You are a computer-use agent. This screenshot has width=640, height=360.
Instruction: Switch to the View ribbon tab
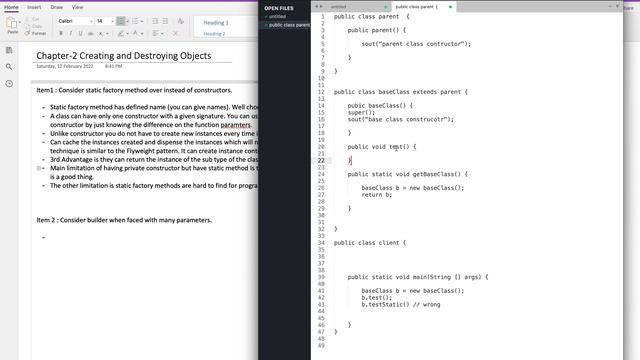click(77, 7)
